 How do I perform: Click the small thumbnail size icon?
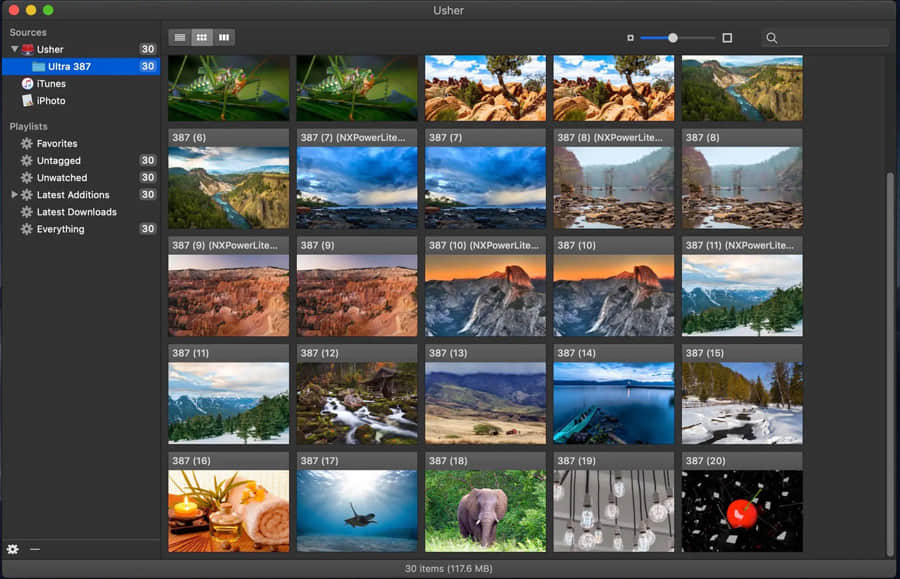[630, 38]
